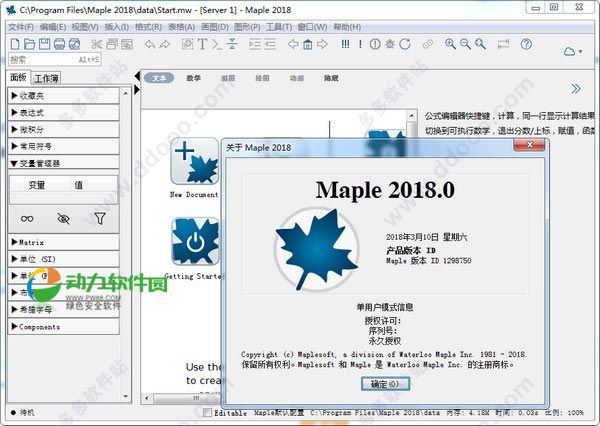
Task: Select the 面板 tab
Action: coord(18,77)
